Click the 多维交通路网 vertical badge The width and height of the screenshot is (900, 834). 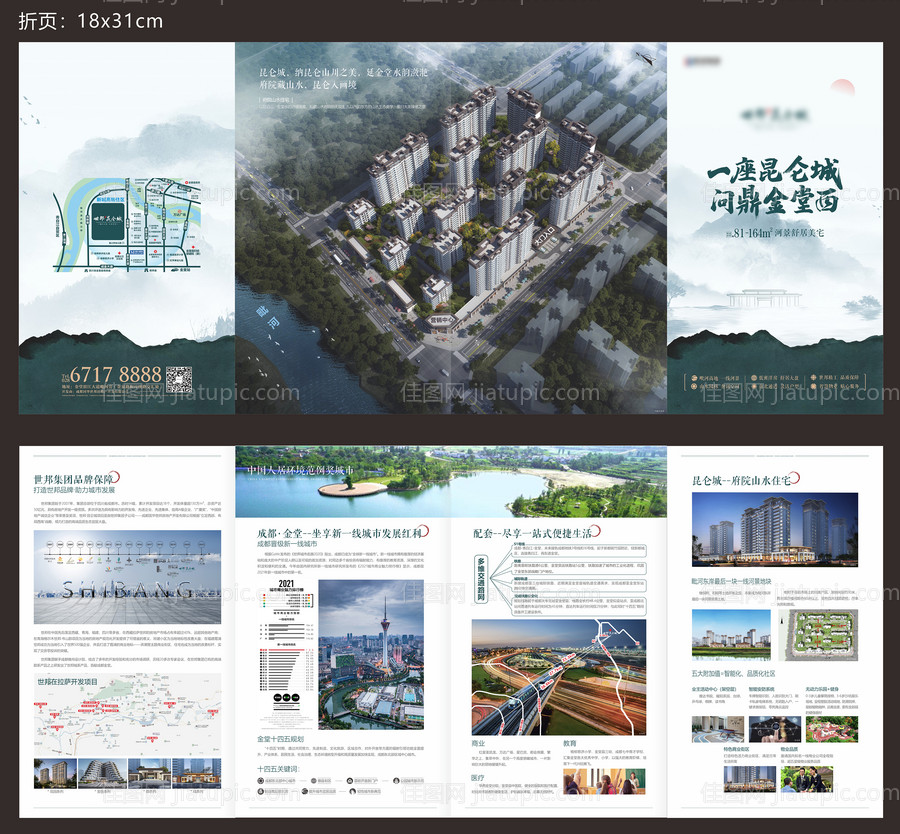click(482, 580)
